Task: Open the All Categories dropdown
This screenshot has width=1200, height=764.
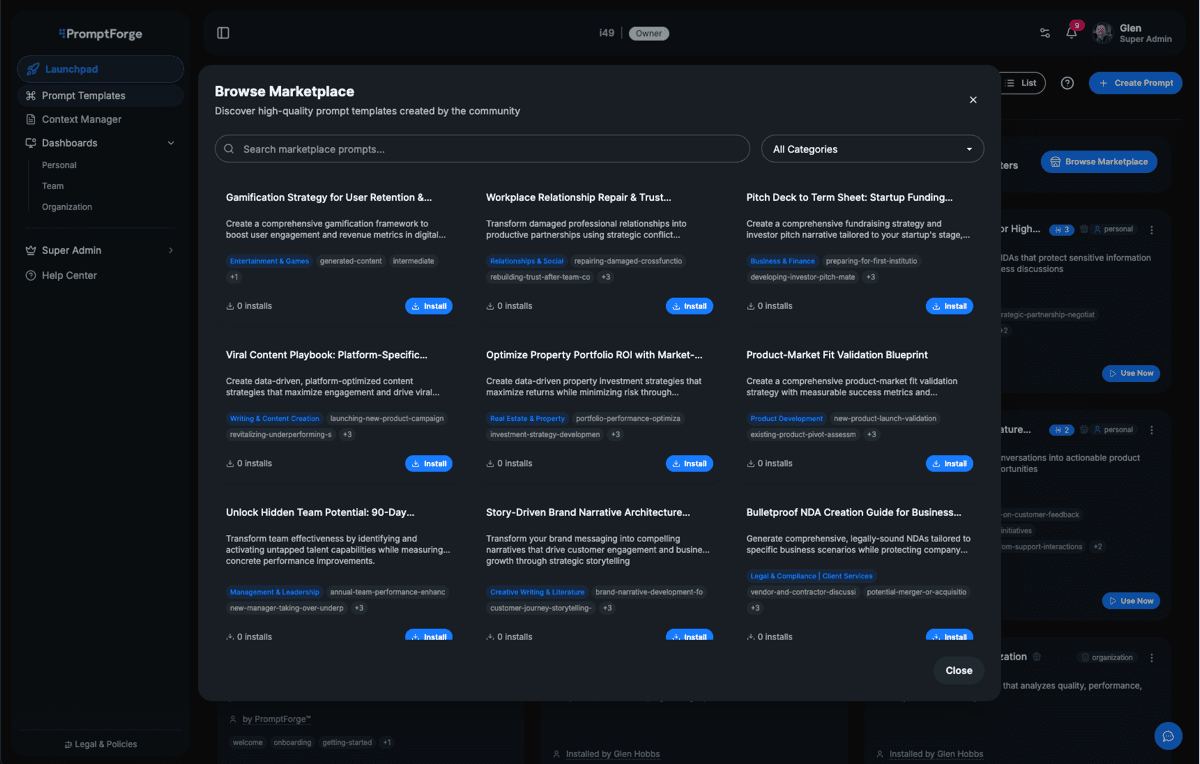Action: [x=872, y=148]
